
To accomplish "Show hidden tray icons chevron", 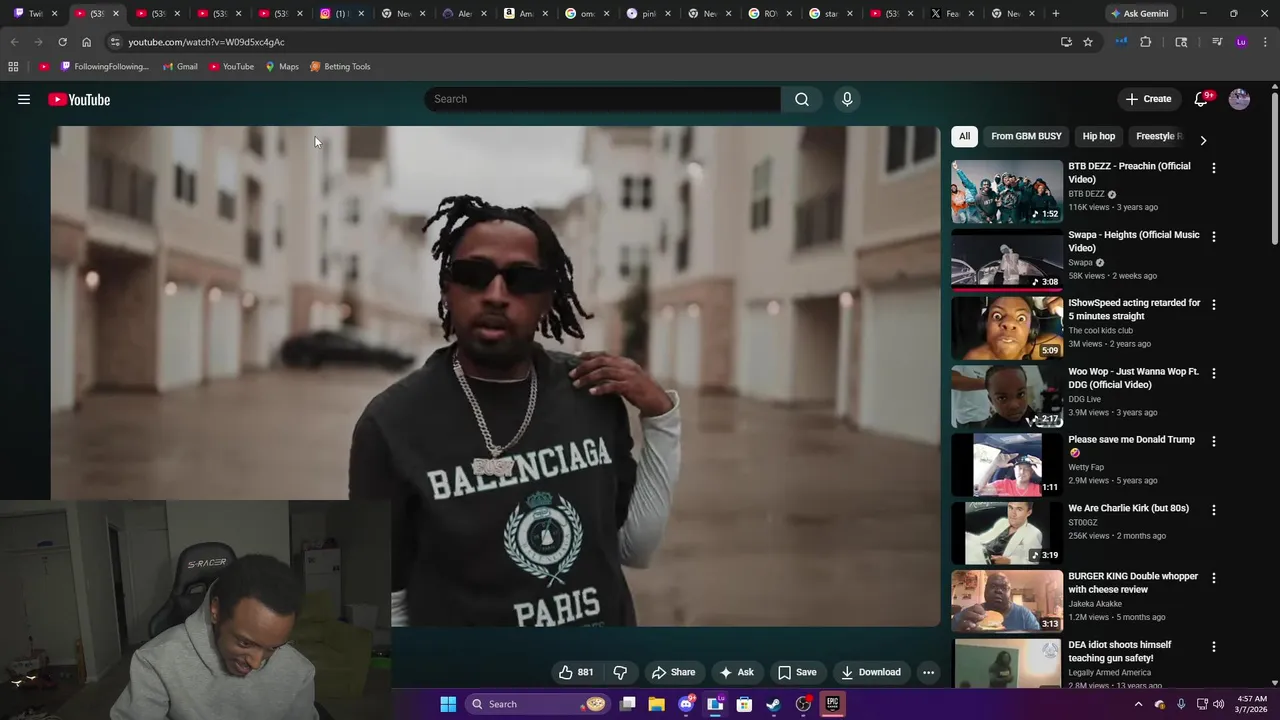I will (1138, 704).
